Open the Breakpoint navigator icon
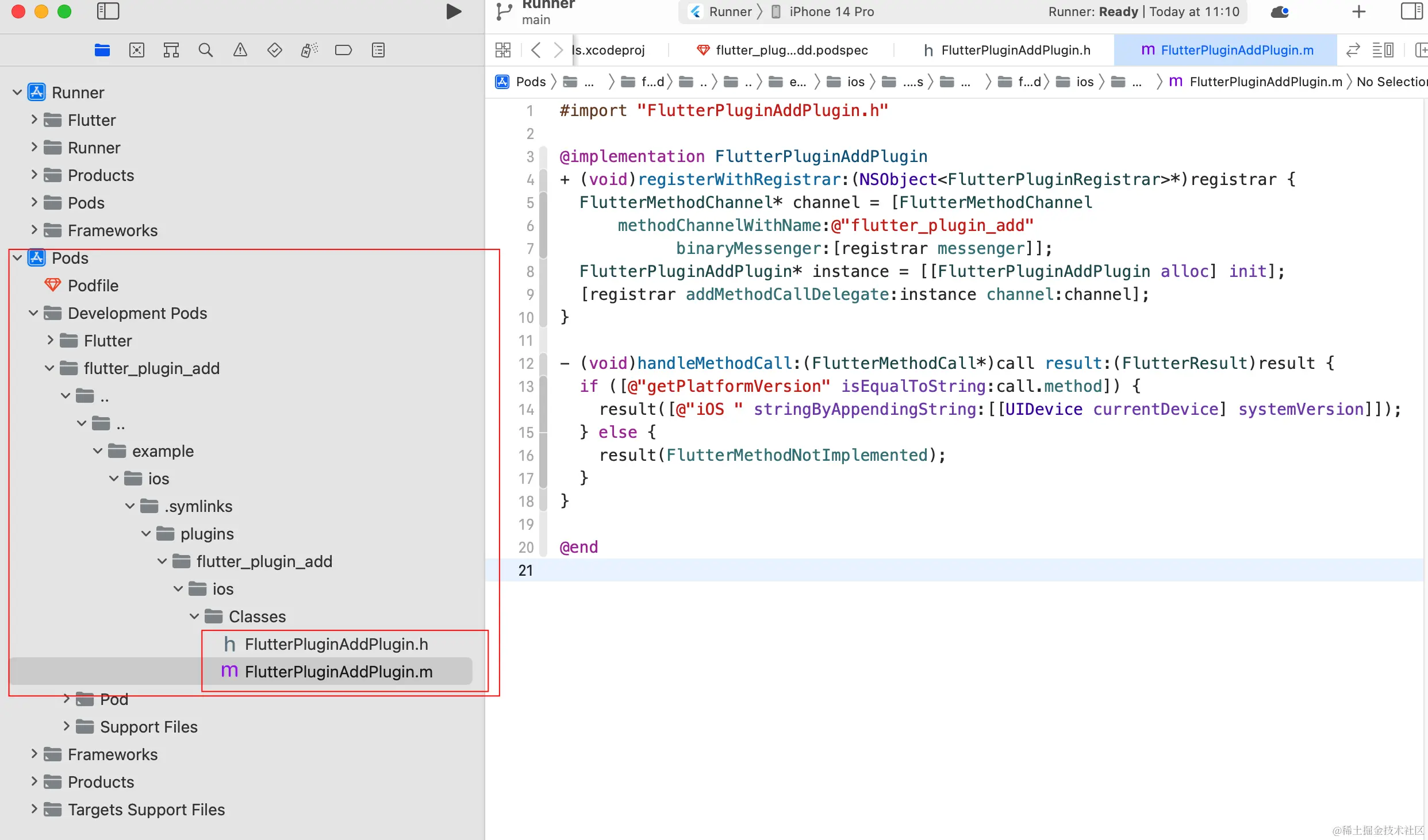Viewport: 1428px width, 840px height. (x=343, y=50)
